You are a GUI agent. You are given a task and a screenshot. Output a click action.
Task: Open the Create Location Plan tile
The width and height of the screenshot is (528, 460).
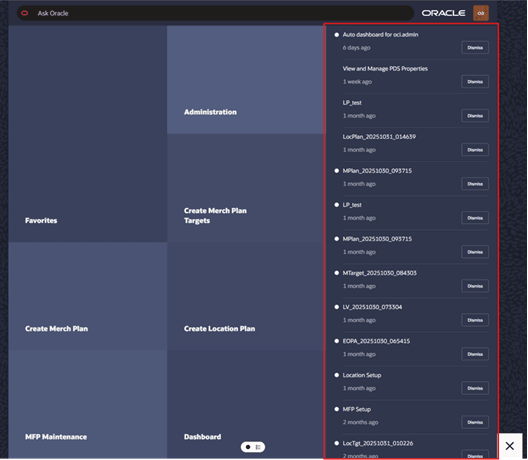point(245,296)
